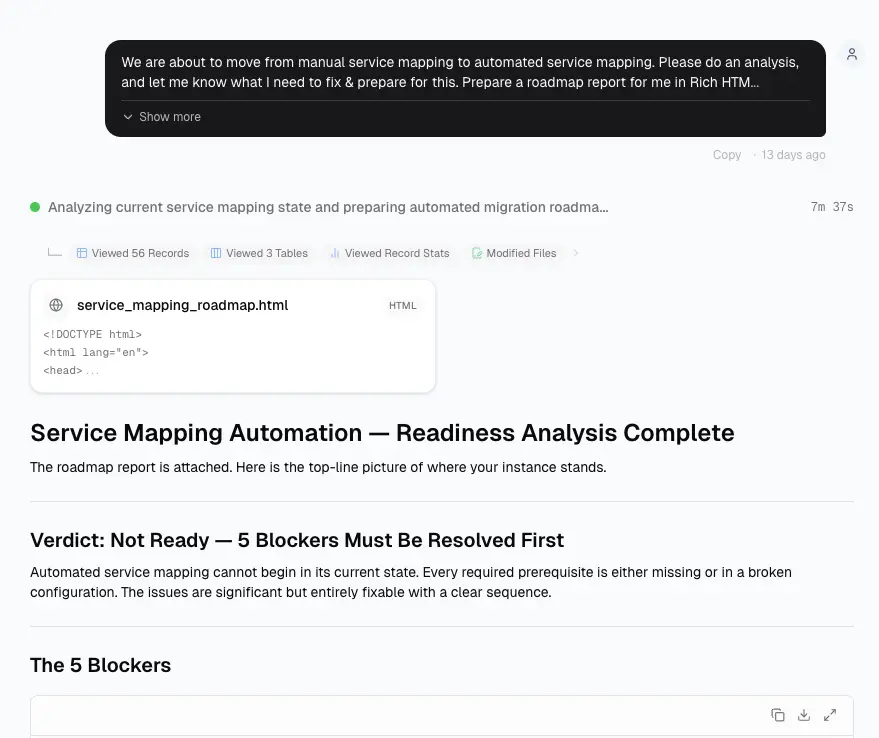
Task: Click the globe icon on file card
Action: (x=56, y=305)
